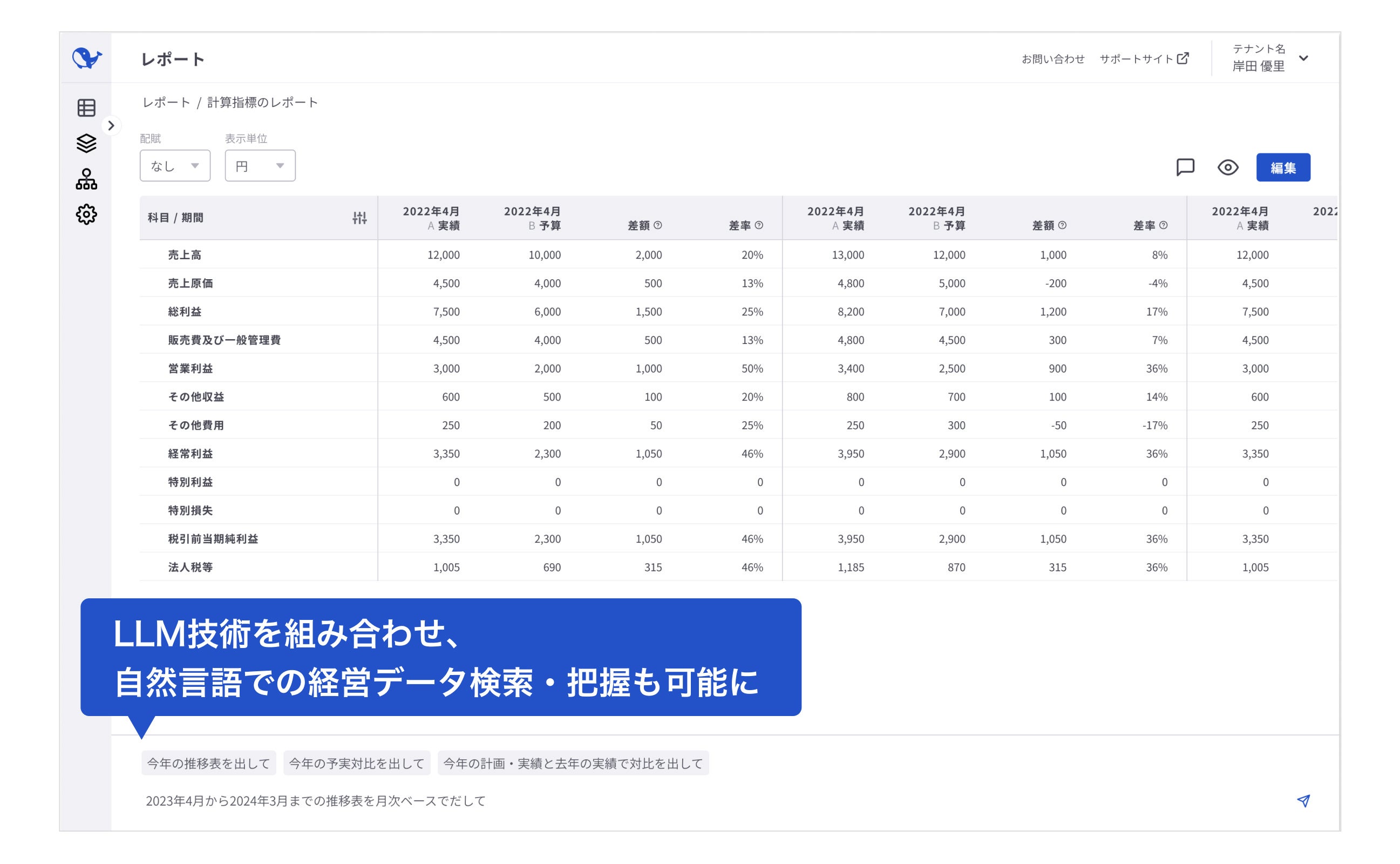Expand the sidebar with chevron arrow
Viewport: 1400px width, 864px height.
tap(111, 126)
